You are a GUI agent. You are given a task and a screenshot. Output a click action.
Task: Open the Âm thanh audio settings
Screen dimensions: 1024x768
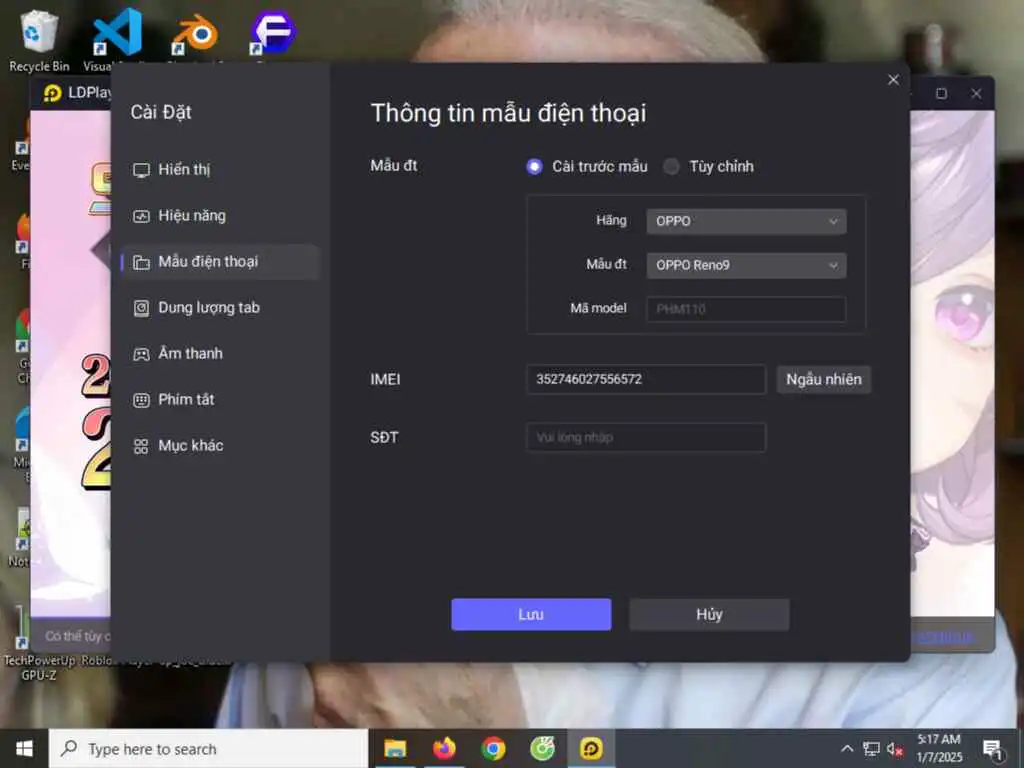tap(220, 354)
